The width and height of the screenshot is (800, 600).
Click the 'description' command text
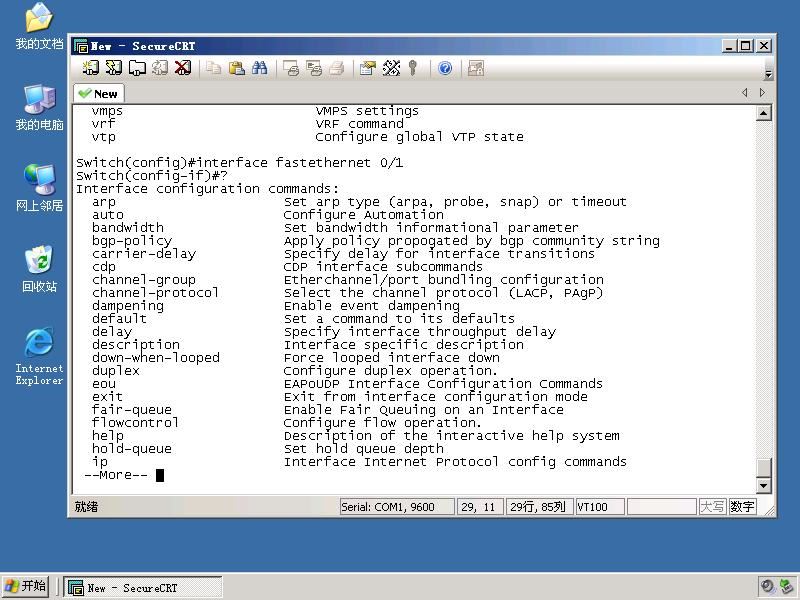(x=136, y=344)
